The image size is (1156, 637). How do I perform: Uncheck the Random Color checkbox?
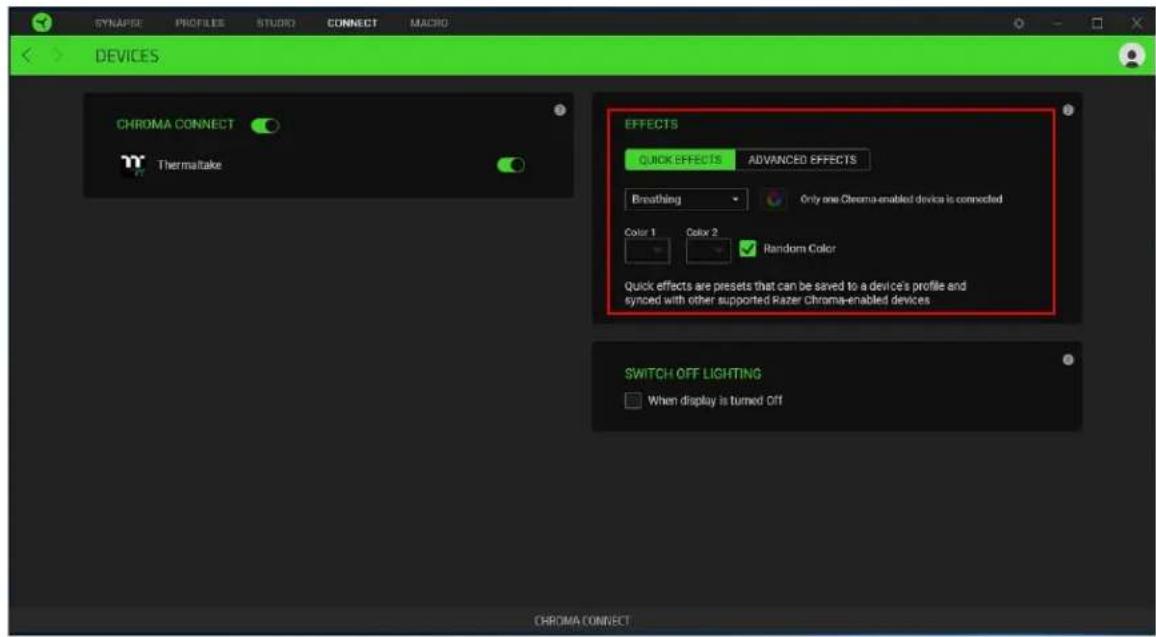(748, 248)
